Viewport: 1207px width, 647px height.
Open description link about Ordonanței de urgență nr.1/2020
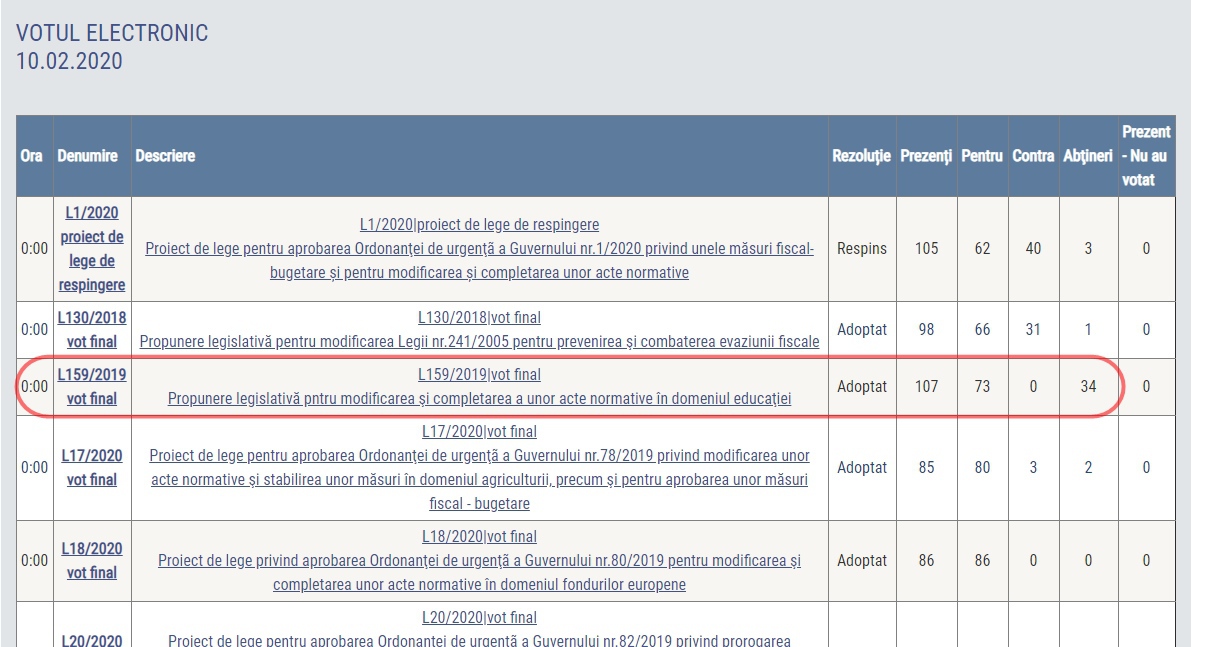[479, 260]
